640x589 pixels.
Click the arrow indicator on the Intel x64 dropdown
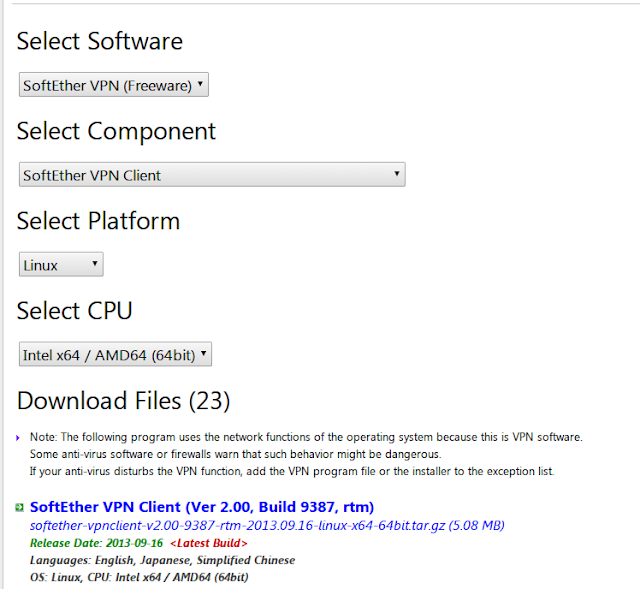pos(203,353)
